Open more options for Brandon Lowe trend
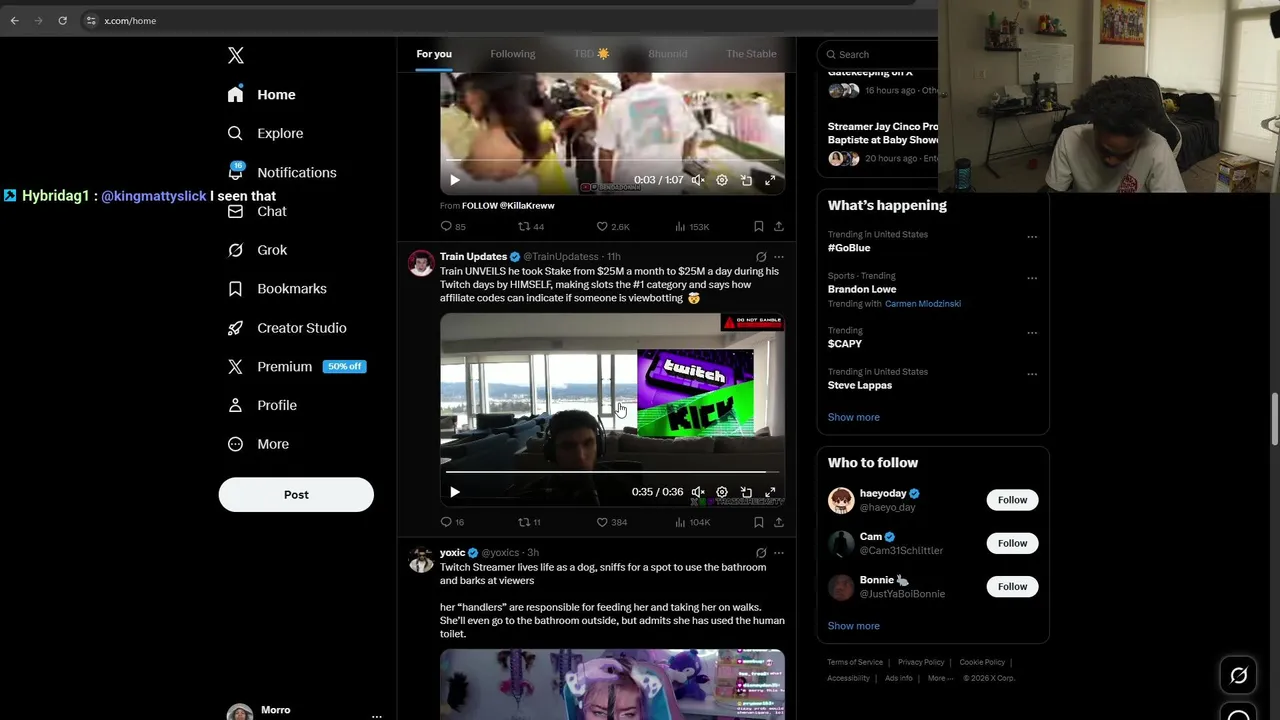Viewport: 1280px width, 720px height. (x=1032, y=278)
